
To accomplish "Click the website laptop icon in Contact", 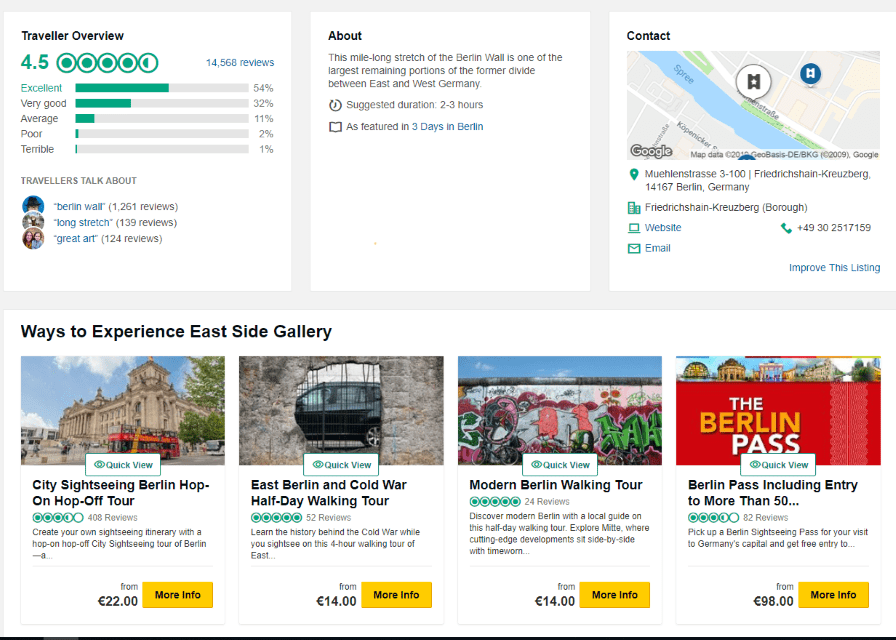I will click(x=633, y=228).
